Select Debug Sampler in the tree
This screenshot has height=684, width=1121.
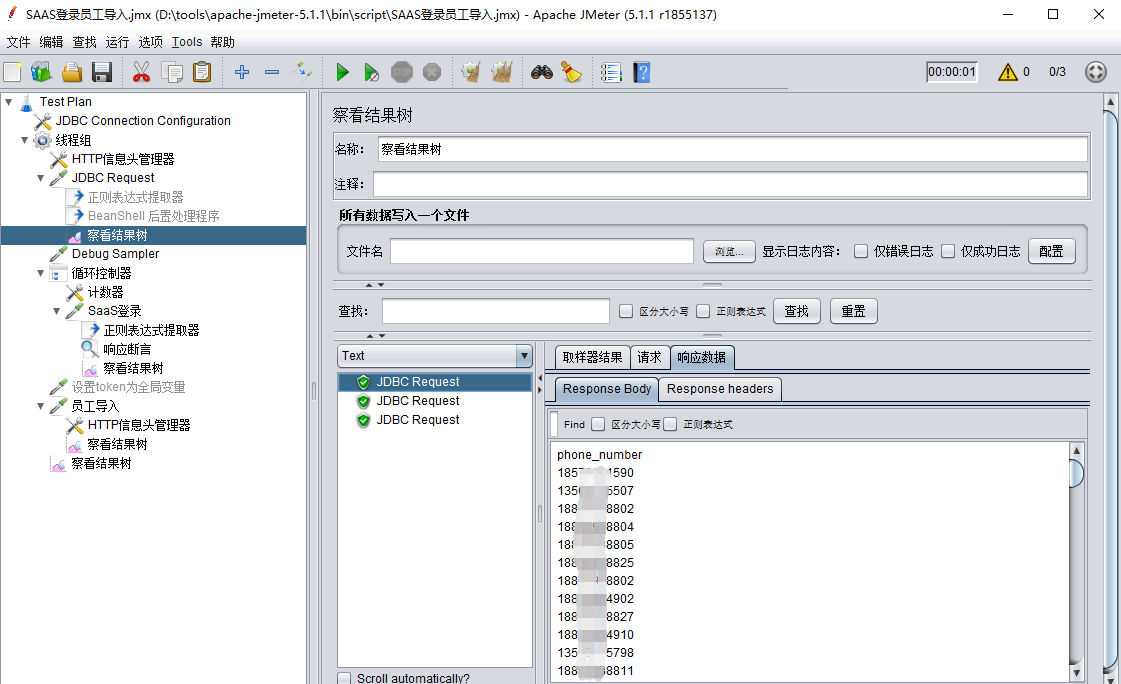coord(115,254)
